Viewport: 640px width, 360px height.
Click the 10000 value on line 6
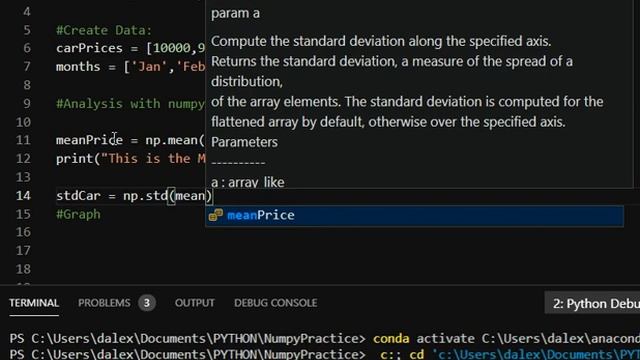click(x=171, y=48)
